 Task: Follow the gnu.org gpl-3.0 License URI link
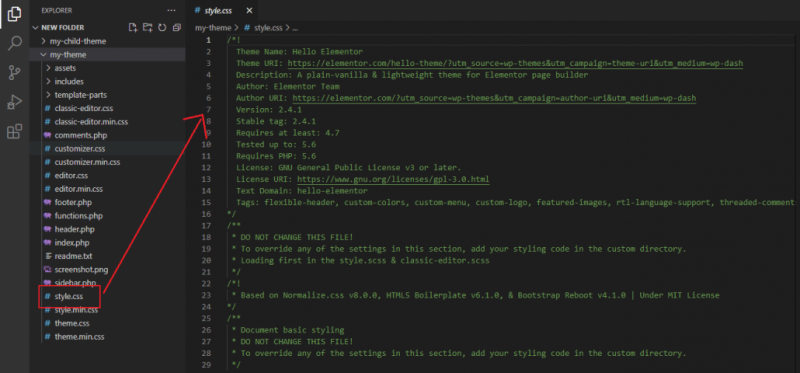(x=393, y=180)
